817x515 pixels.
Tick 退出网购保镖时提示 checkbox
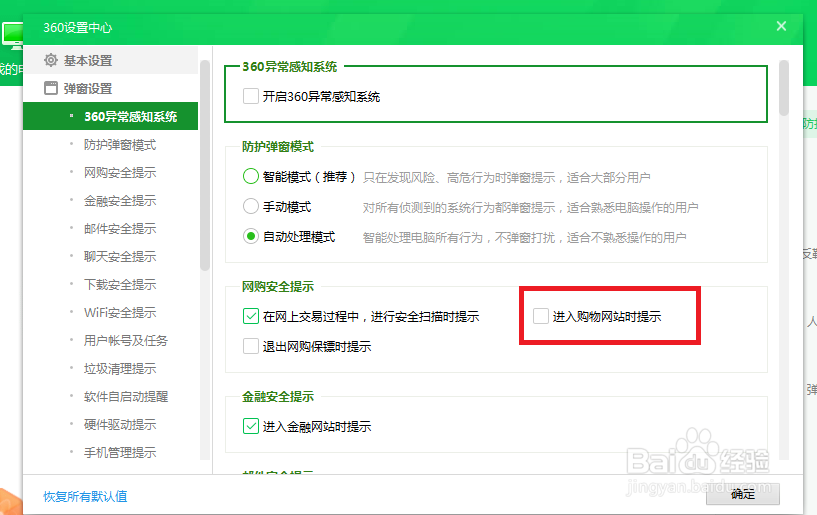[251, 346]
